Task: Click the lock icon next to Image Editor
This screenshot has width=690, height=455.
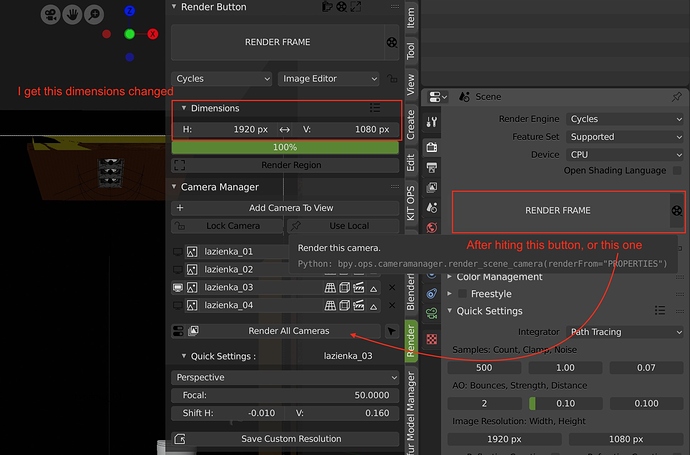Action: [x=392, y=79]
